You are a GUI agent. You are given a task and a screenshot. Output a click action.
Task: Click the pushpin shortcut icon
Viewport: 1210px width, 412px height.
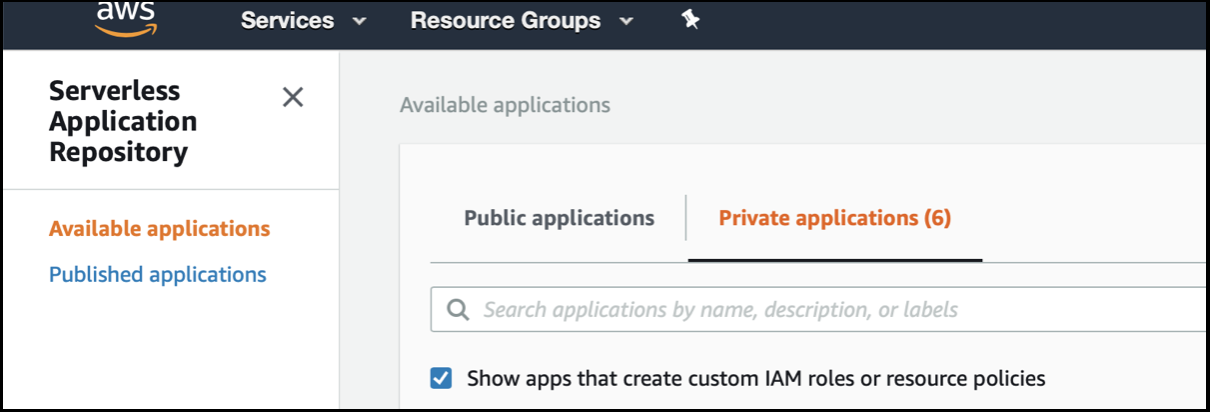[690, 19]
